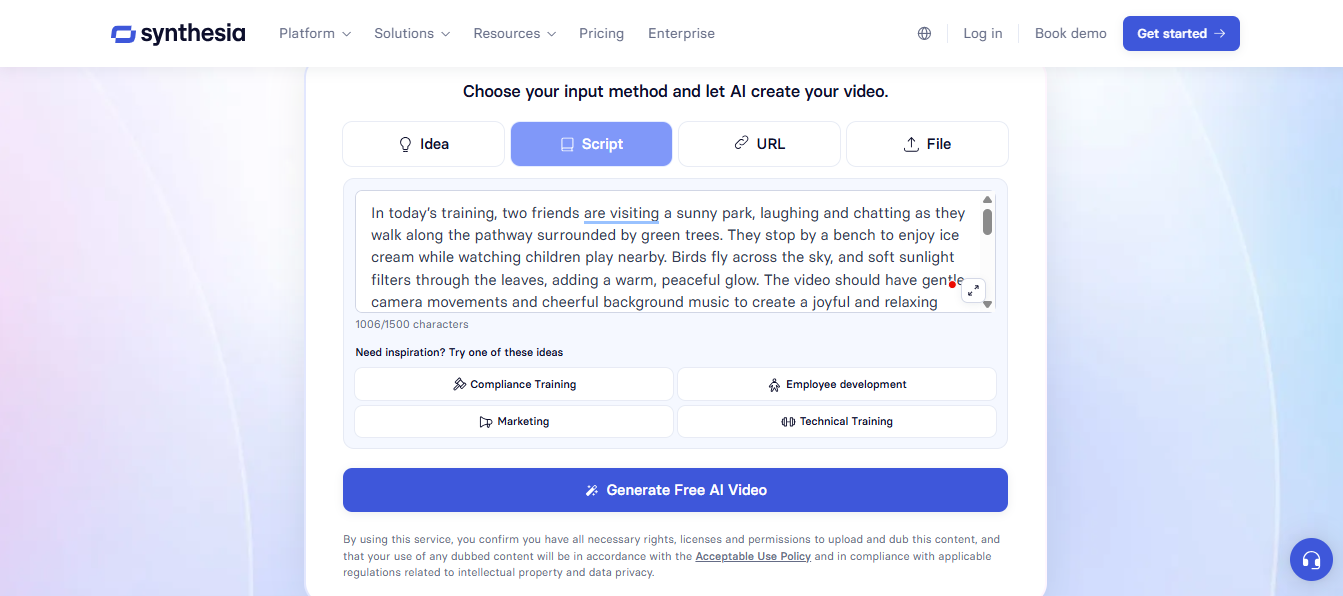The height and width of the screenshot is (596, 1343).
Task: Click the Synthesia logo
Action: [178, 33]
